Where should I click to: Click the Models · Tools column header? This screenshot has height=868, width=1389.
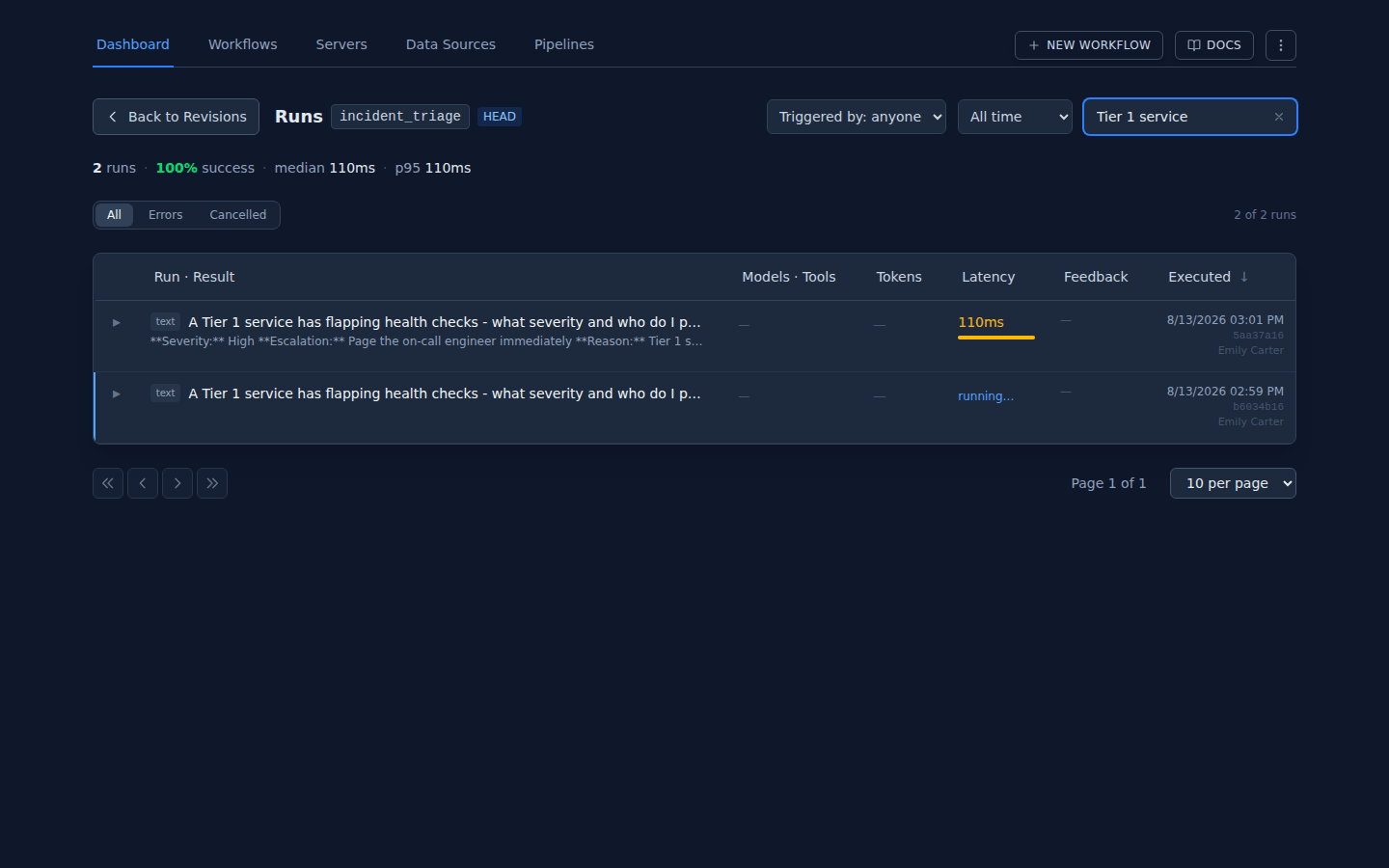click(x=788, y=277)
